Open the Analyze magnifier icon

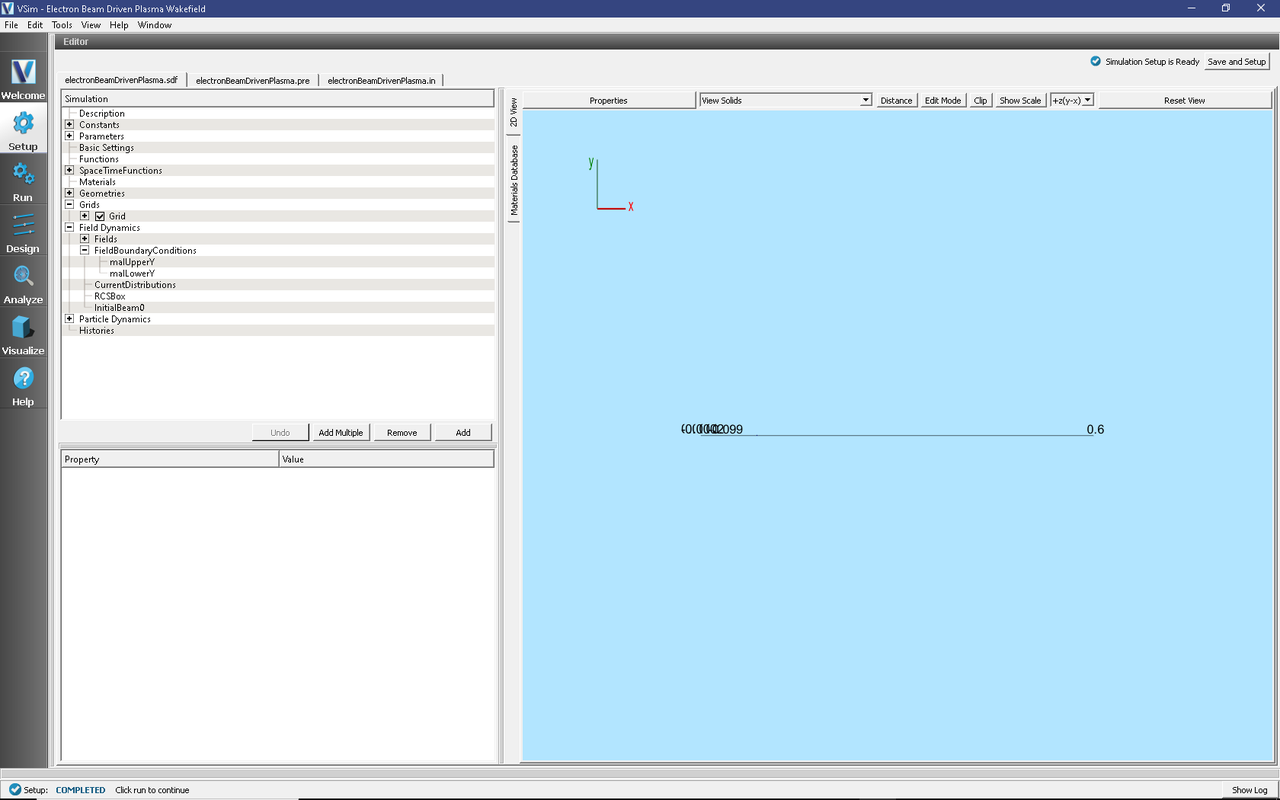tap(23, 277)
